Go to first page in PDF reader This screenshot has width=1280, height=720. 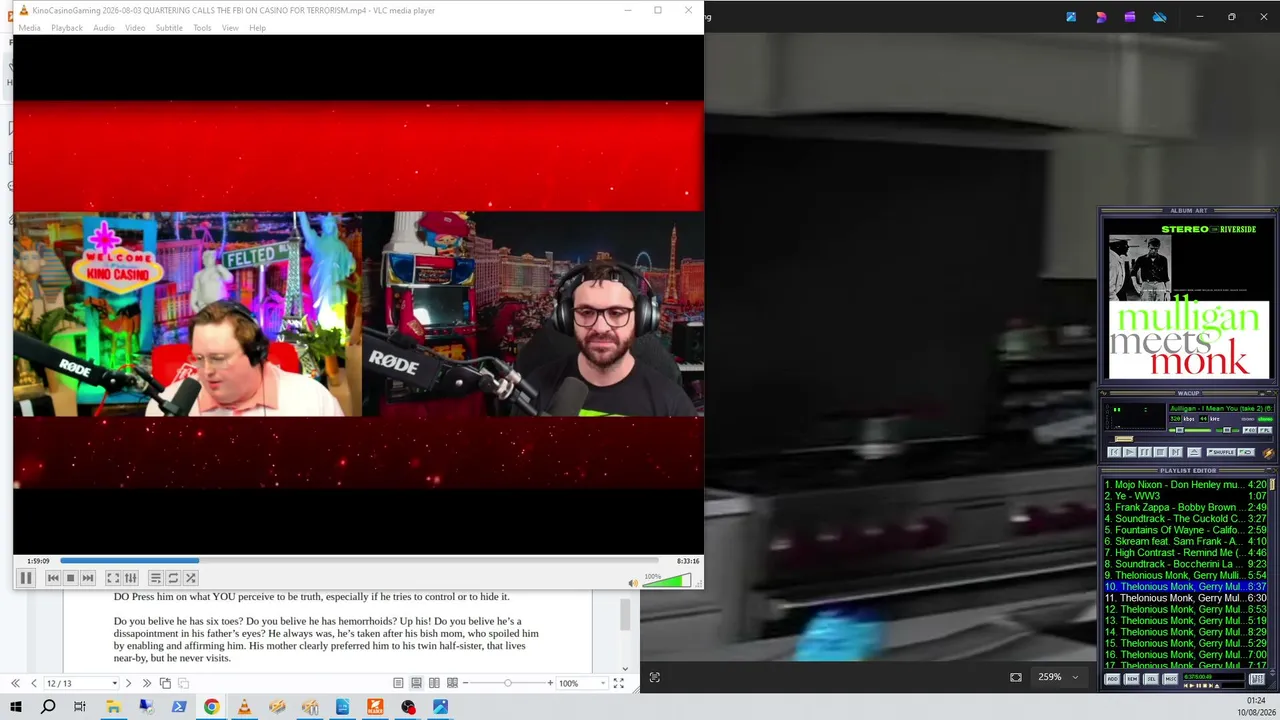tap(15, 683)
